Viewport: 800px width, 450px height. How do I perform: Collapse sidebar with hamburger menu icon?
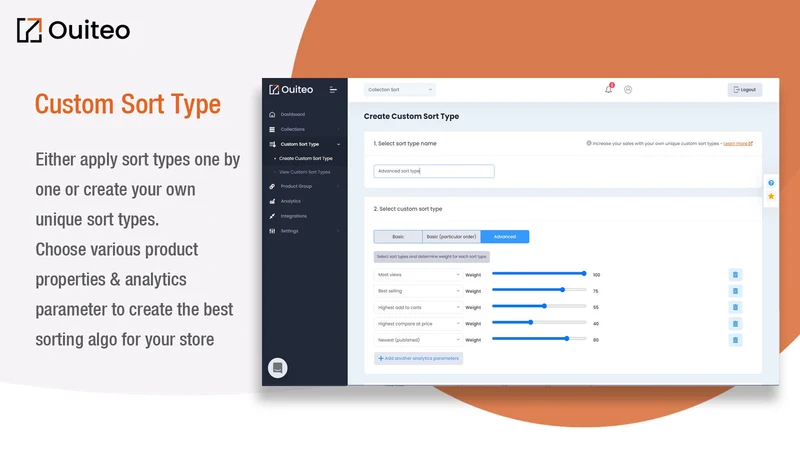pos(333,90)
